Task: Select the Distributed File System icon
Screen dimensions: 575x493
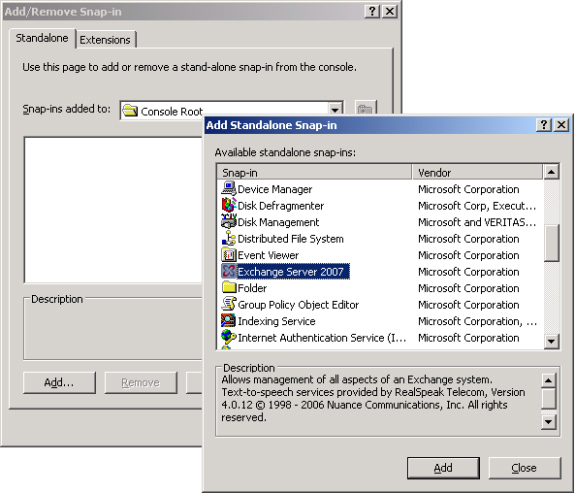Action: coord(229,238)
